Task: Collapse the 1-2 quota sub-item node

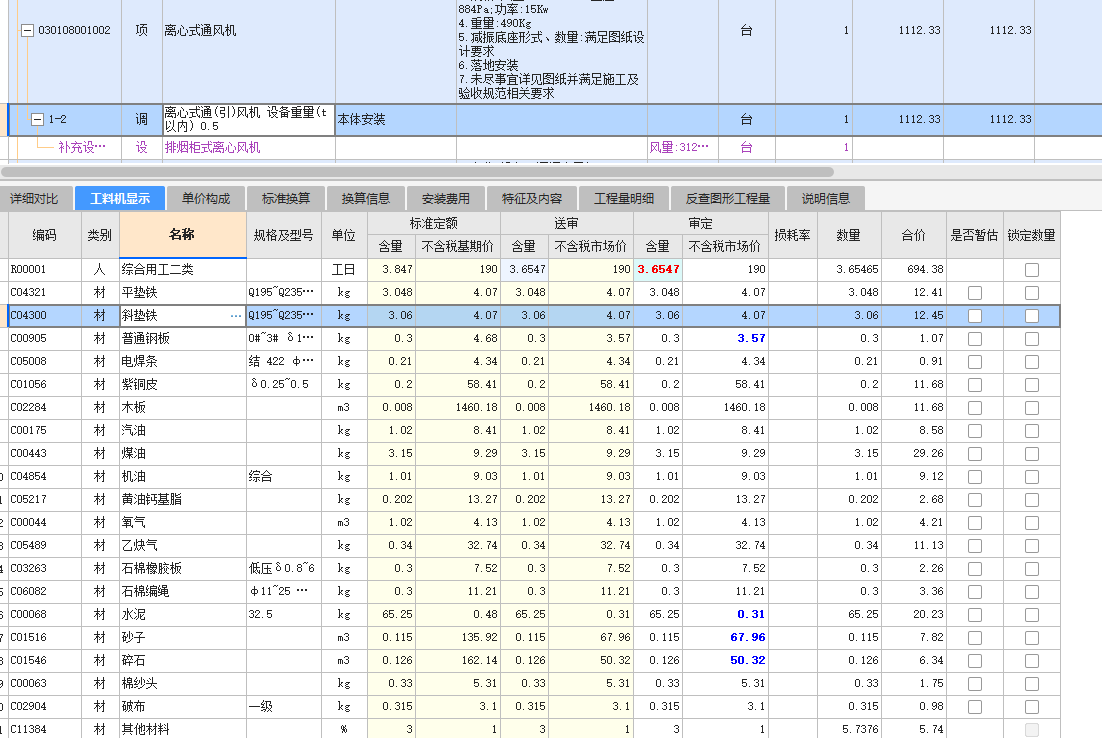Action: (37, 119)
